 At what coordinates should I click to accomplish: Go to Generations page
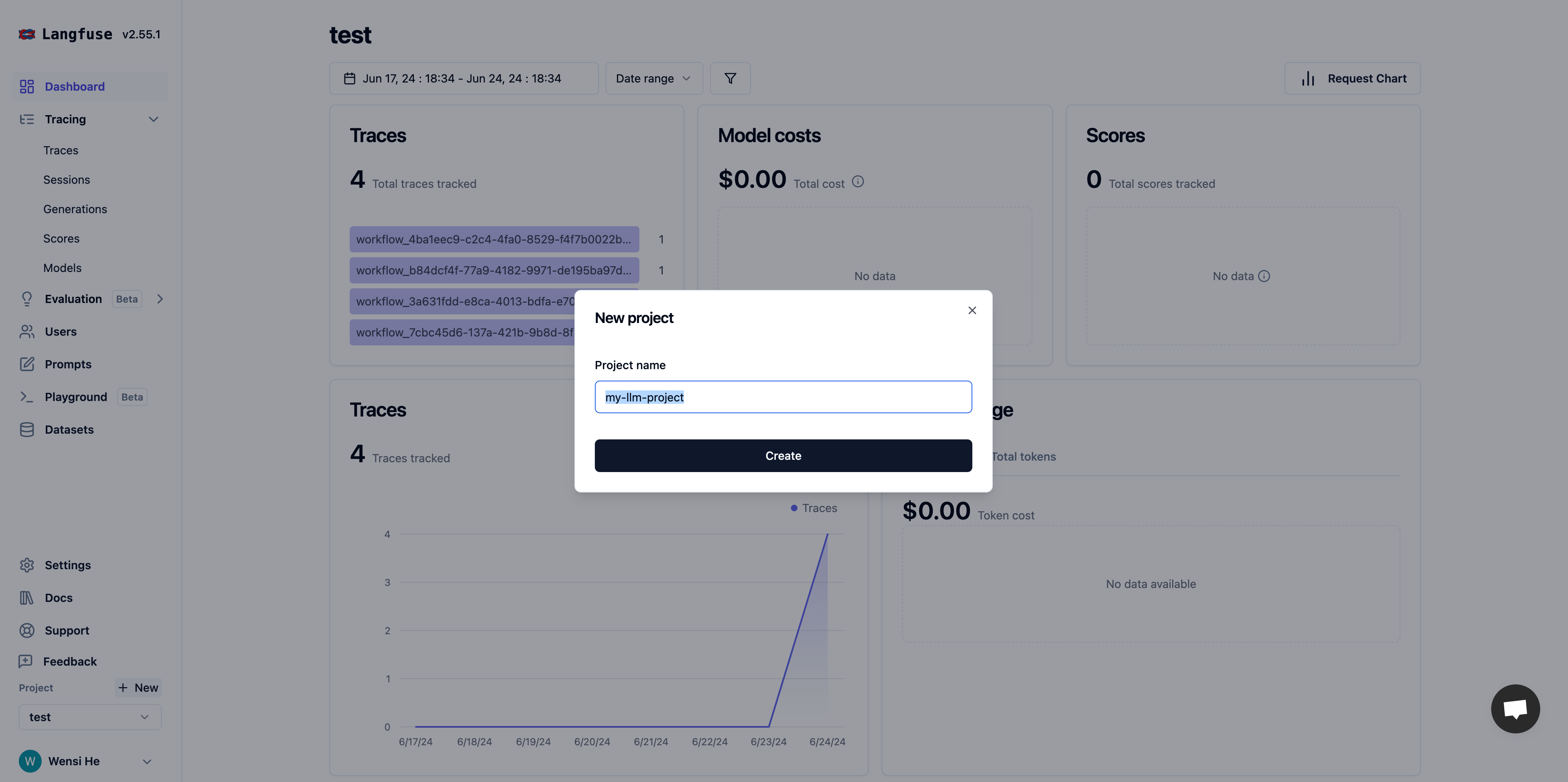[x=75, y=209]
